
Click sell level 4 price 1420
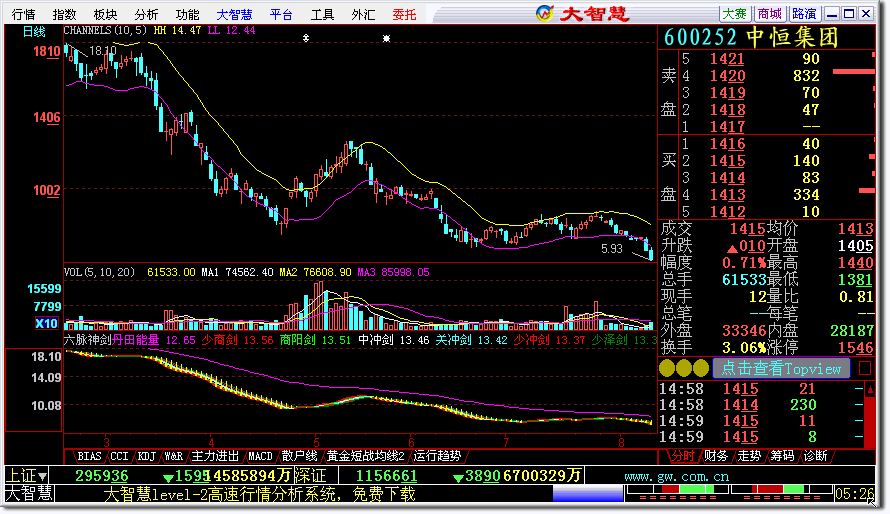(727, 75)
